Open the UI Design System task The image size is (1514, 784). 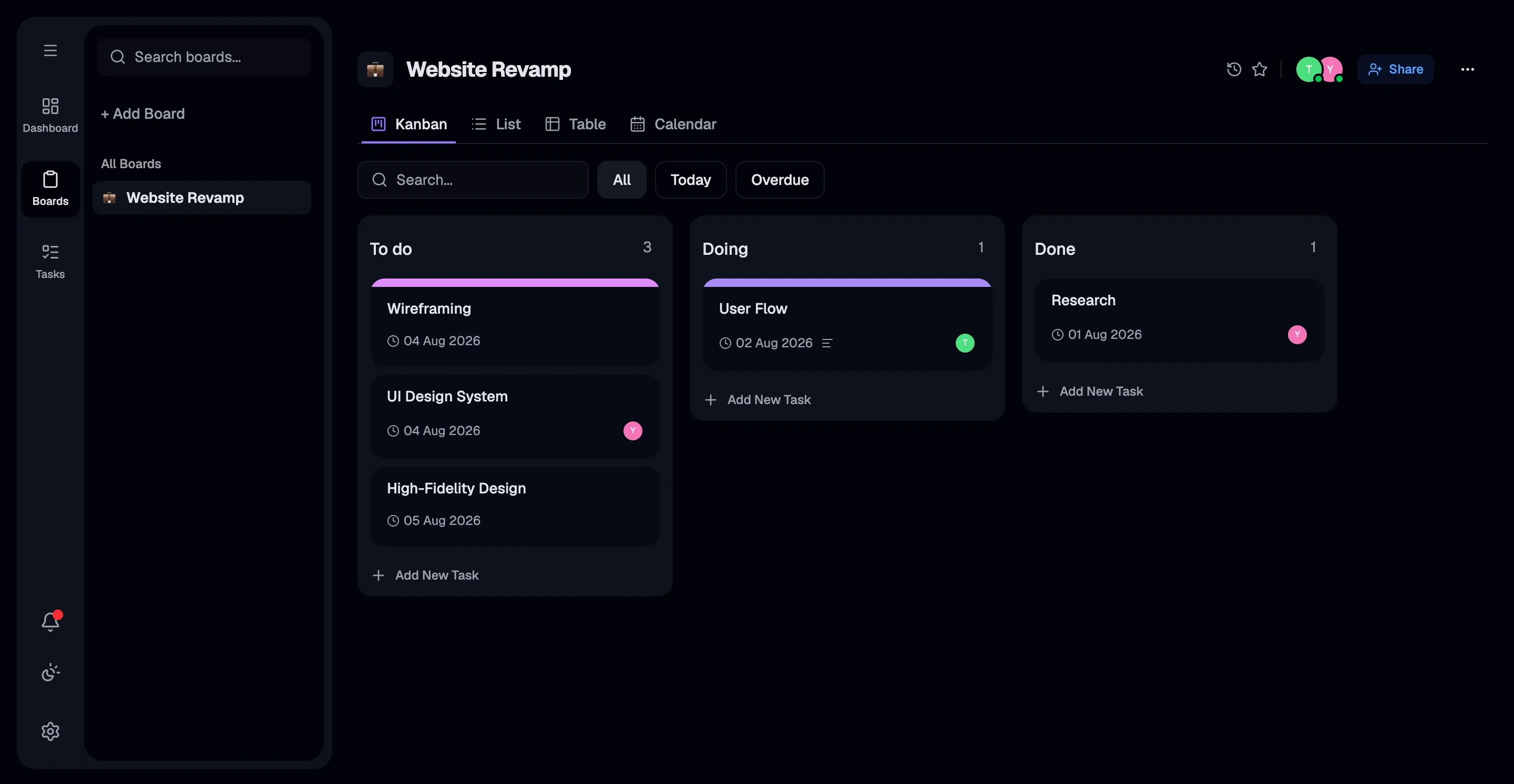tap(515, 416)
